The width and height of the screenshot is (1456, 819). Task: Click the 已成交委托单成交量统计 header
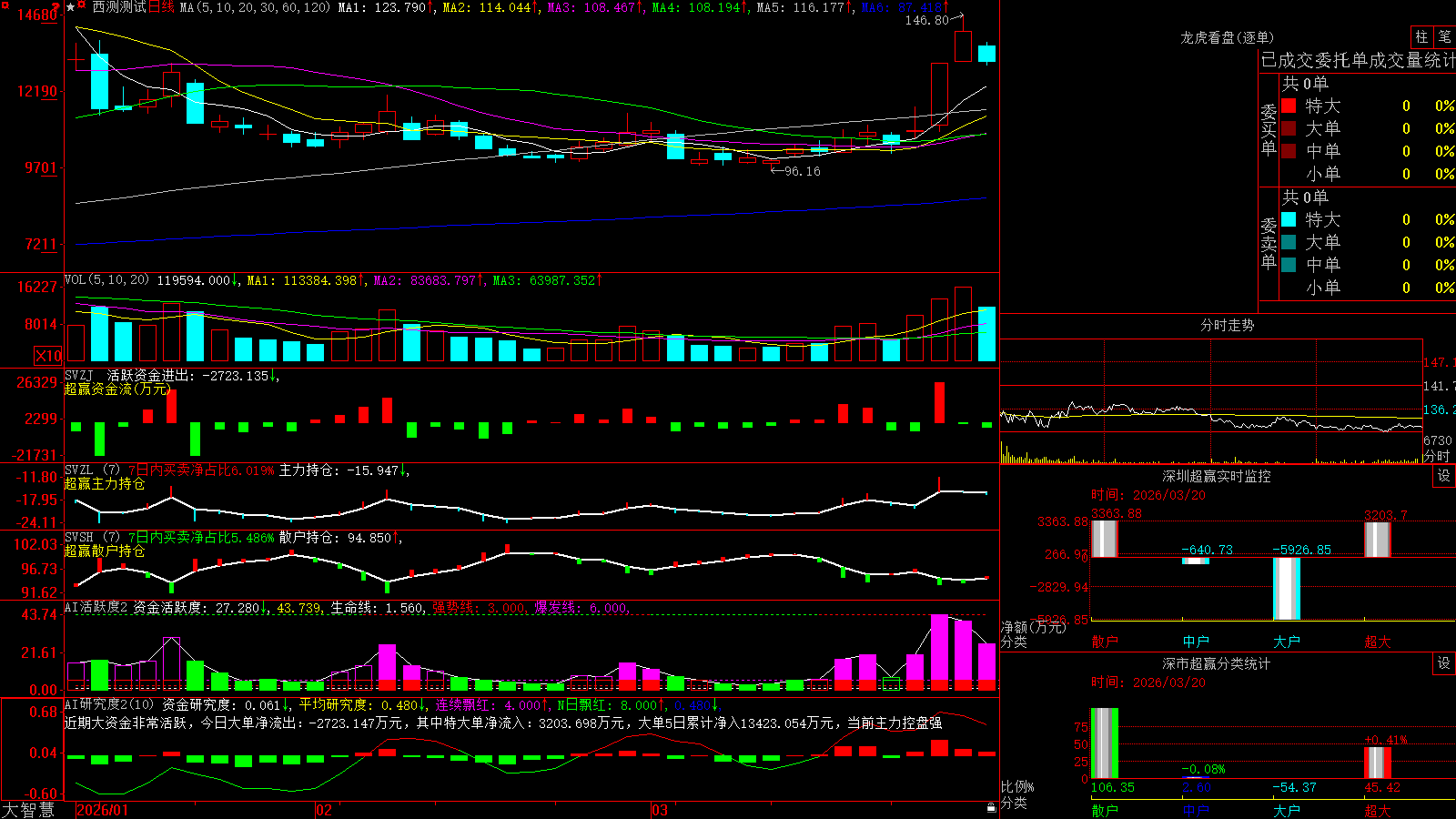(1358, 60)
